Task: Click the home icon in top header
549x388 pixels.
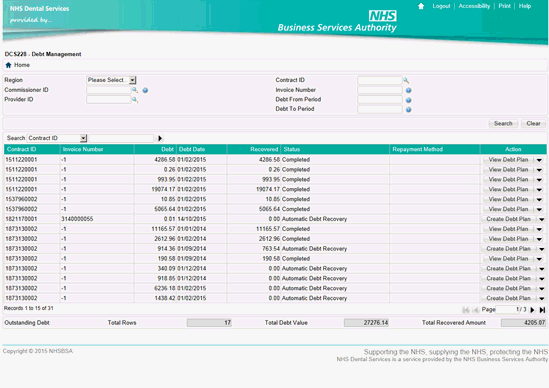Action: (421, 6)
